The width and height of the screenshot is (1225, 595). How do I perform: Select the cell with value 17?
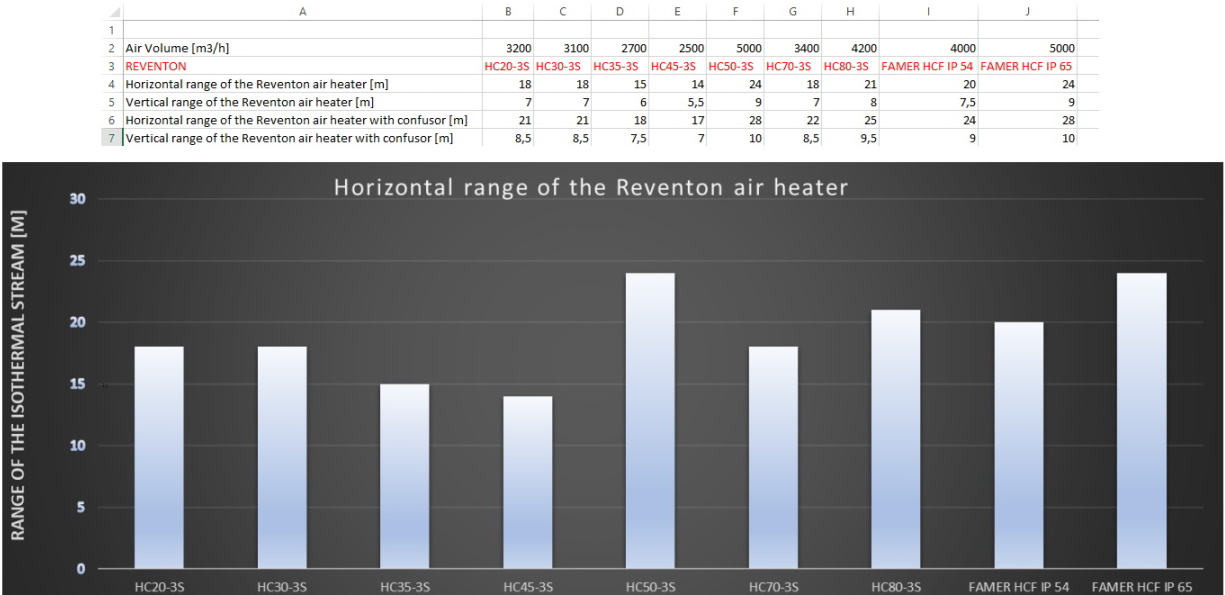point(677,120)
